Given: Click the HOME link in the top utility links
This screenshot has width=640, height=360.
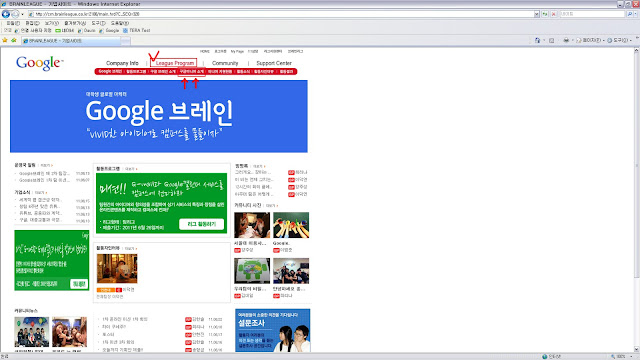Looking at the screenshot, I should click(x=205, y=51).
